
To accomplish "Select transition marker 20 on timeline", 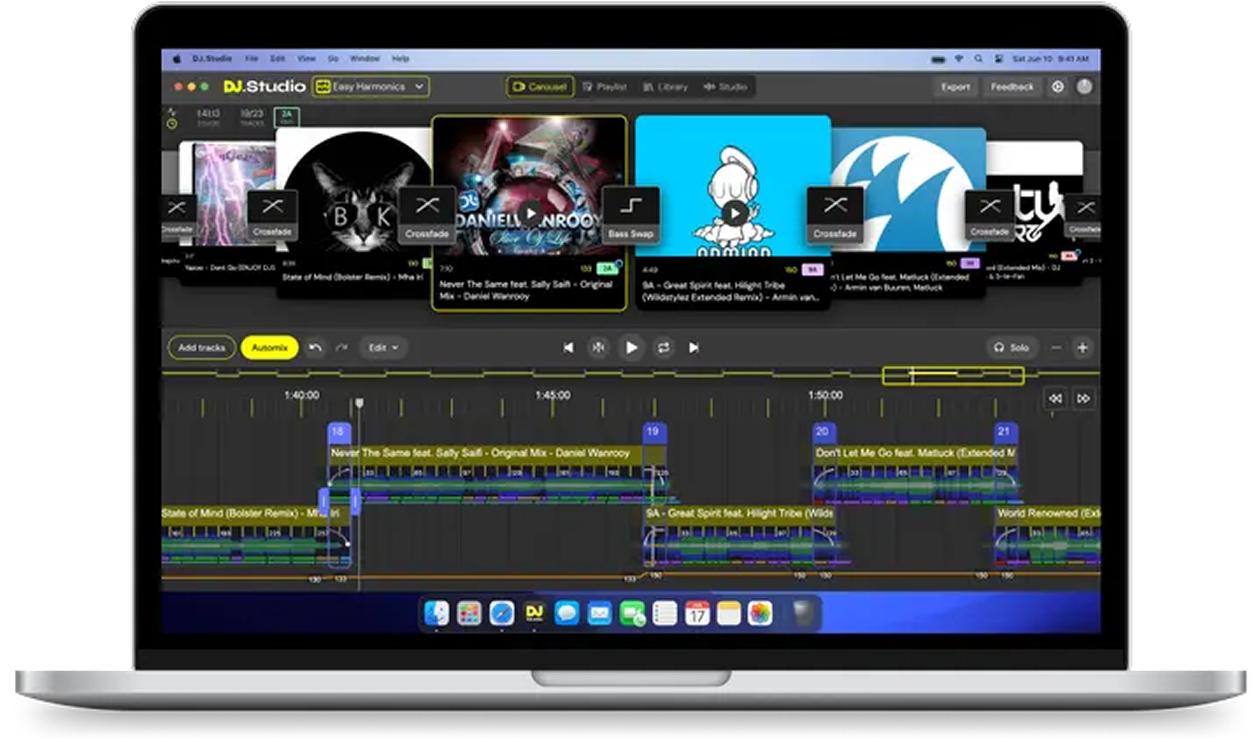I will click(823, 432).
